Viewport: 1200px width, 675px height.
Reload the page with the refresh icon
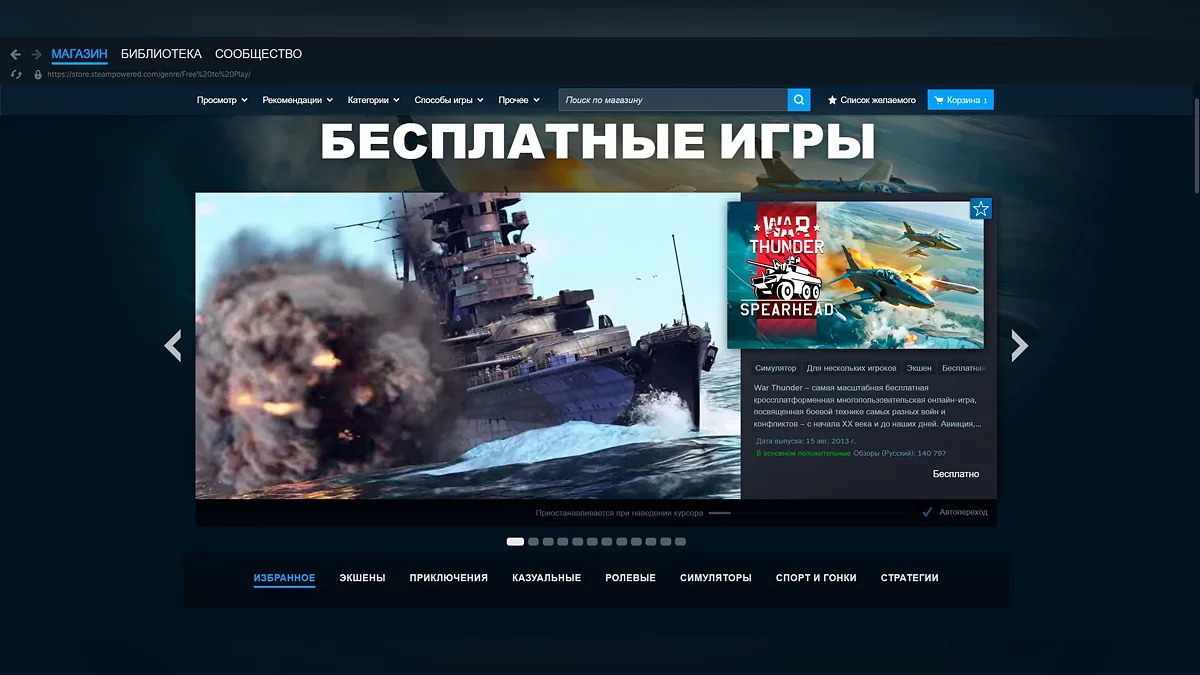click(x=15, y=74)
